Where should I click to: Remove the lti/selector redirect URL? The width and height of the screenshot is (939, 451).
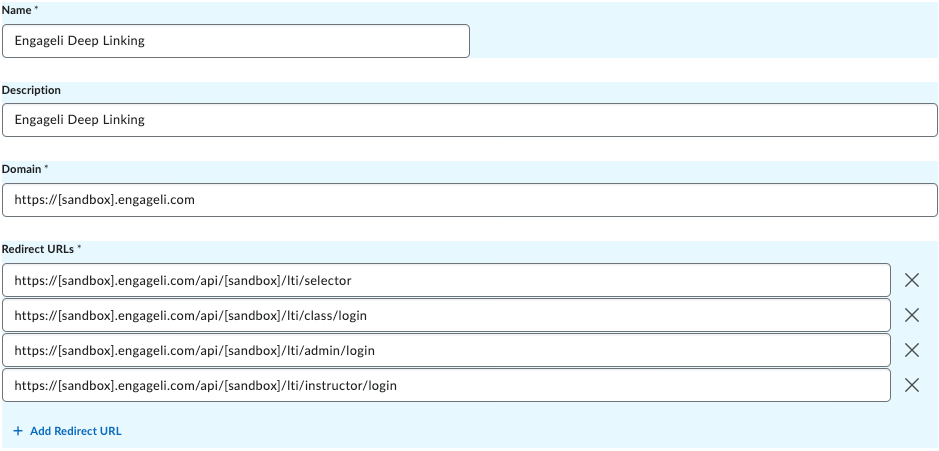tap(911, 280)
